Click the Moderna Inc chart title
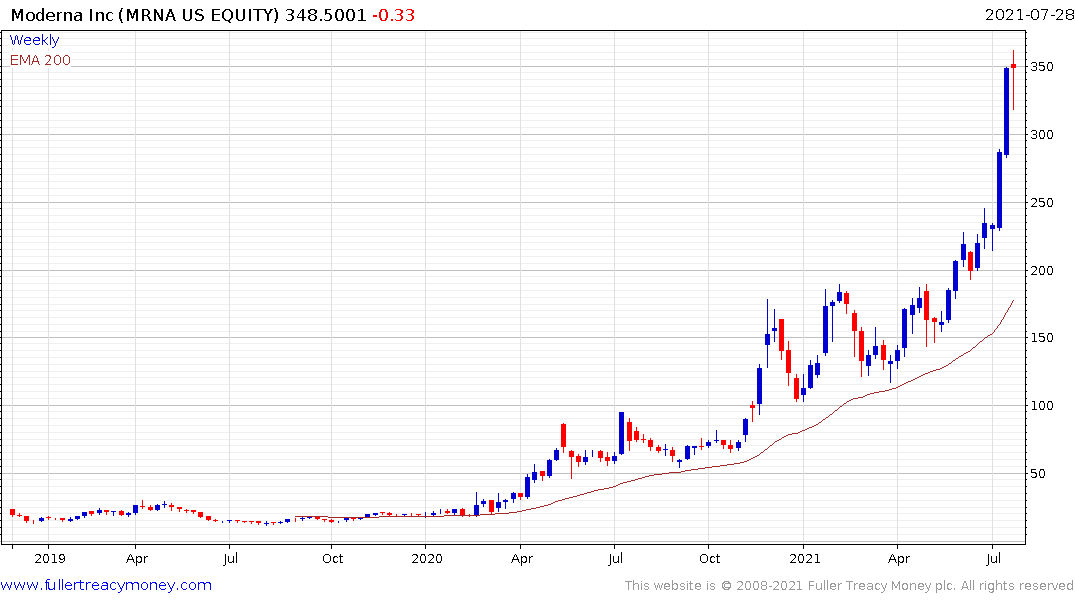Screen dimensions: 1075x600 [x=145, y=15]
